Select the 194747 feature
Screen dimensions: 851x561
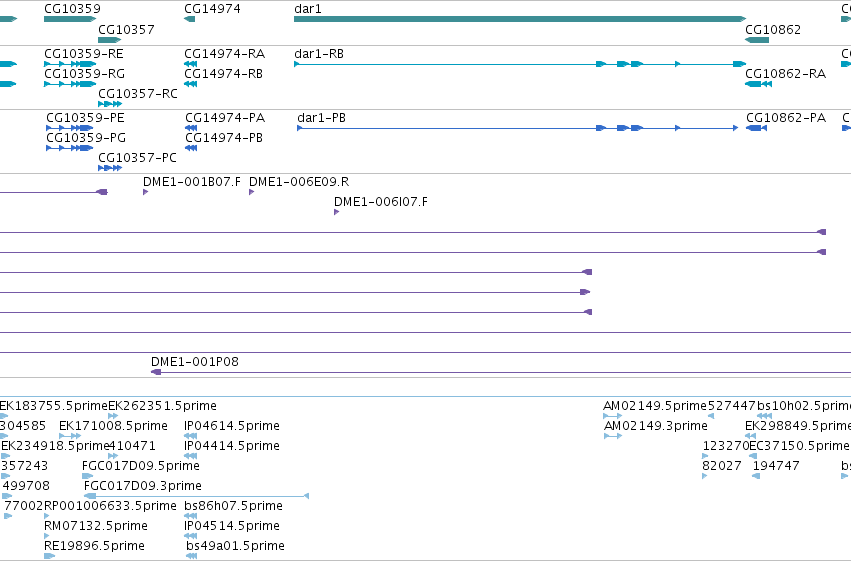(x=756, y=476)
